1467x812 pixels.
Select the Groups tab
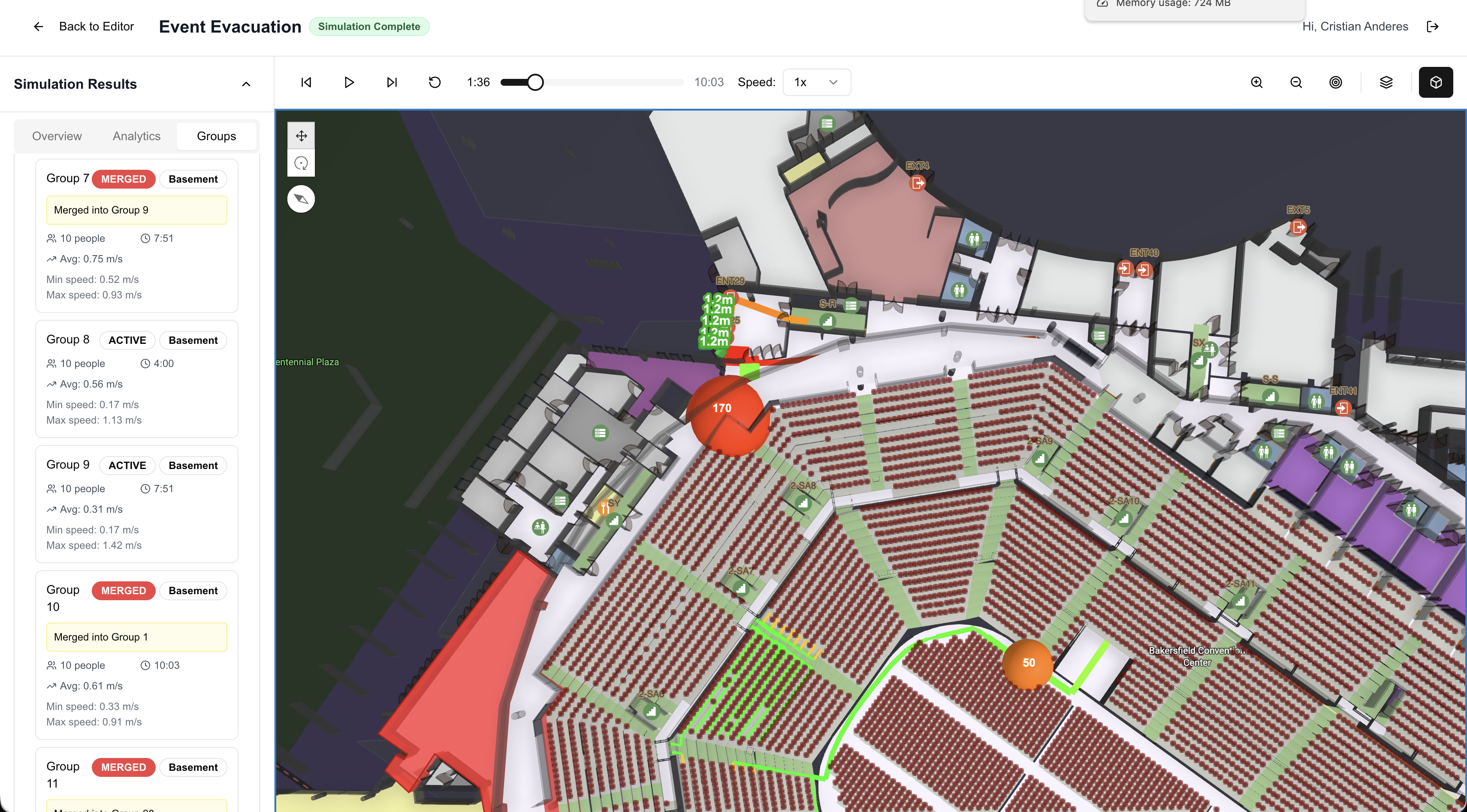click(x=217, y=136)
